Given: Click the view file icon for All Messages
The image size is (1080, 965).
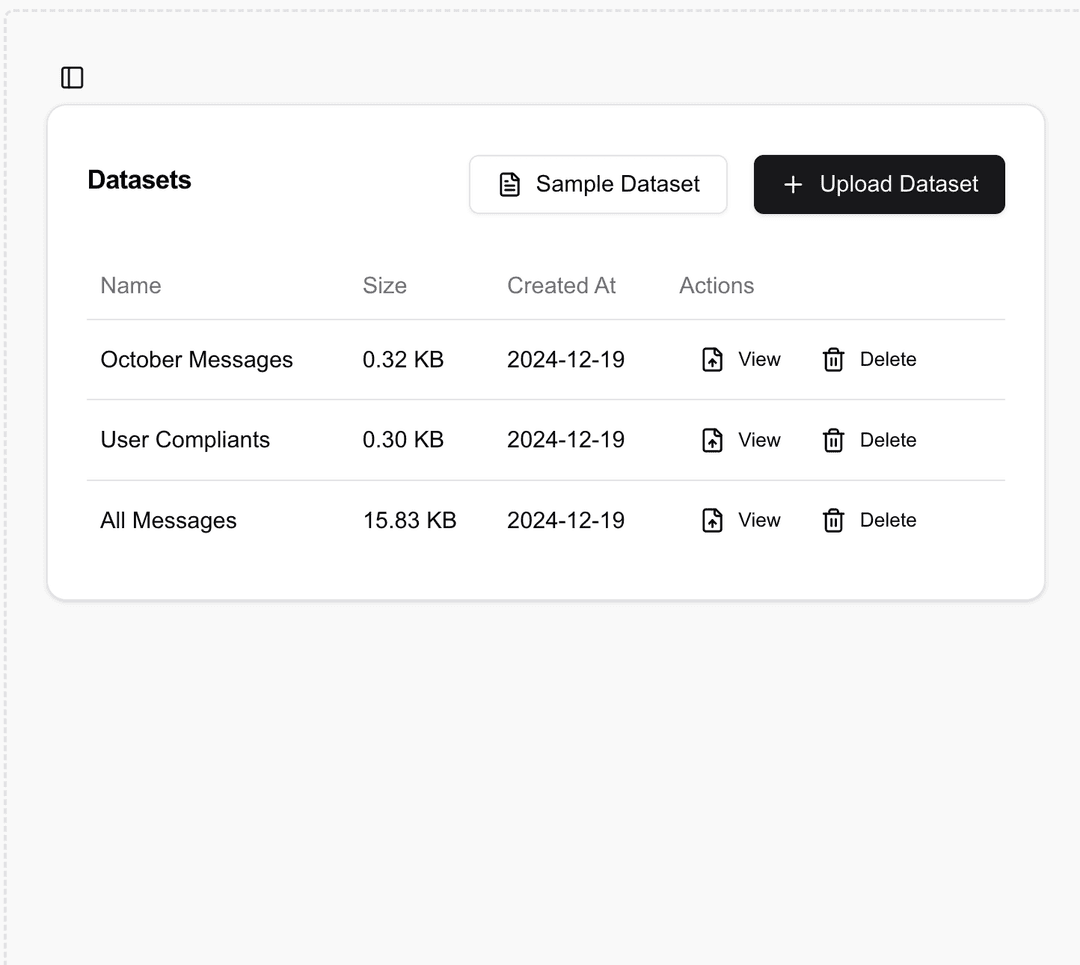Looking at the screenshot, I should point(712,521).
